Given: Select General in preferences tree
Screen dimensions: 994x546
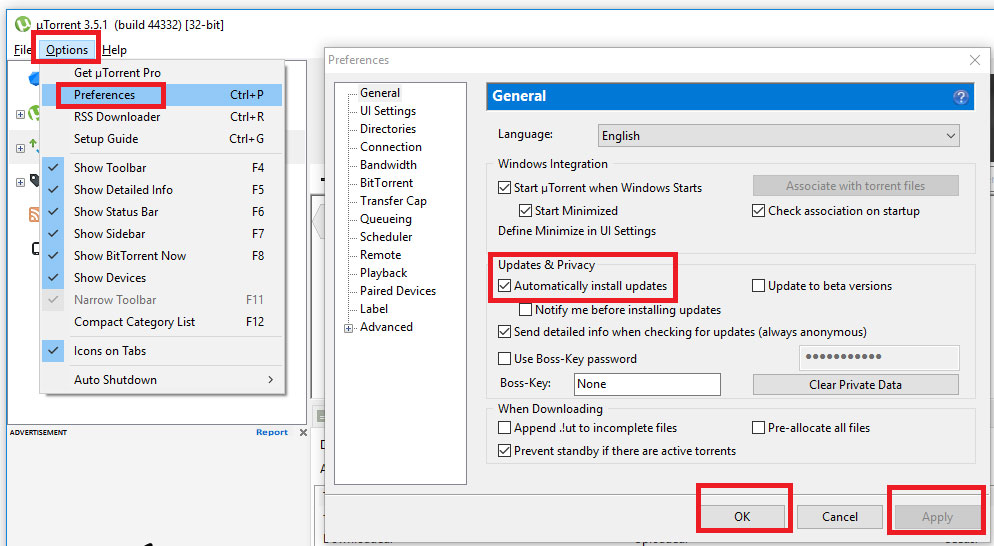Looking at the screenshot, I should coord(380,93).
